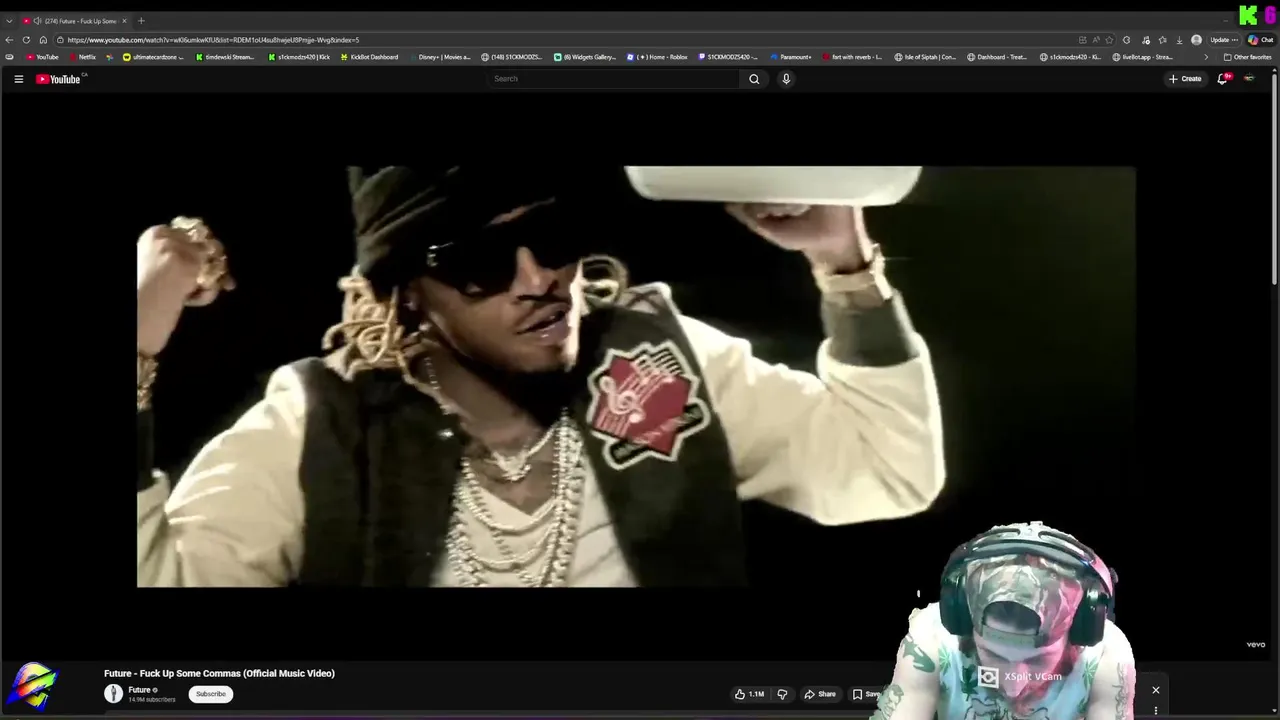
Task: Open the Widgets Gallery bookmark
Action: coord(585,57)
